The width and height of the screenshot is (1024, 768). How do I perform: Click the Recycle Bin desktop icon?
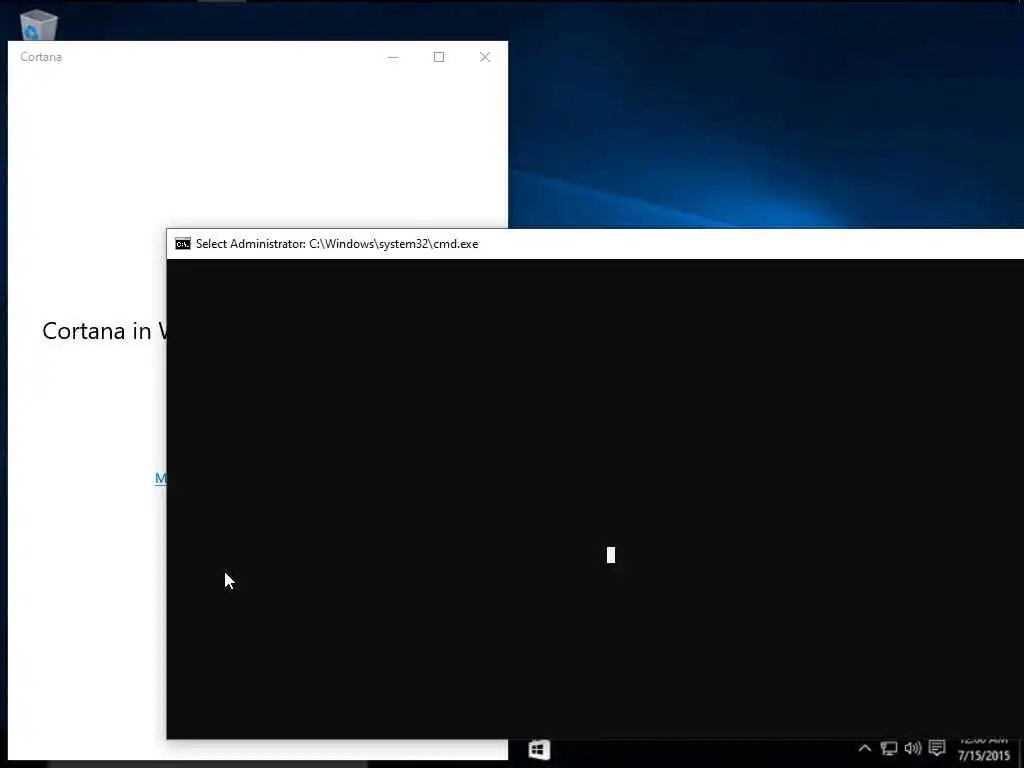pyautogui.click(x=39, y=25)
